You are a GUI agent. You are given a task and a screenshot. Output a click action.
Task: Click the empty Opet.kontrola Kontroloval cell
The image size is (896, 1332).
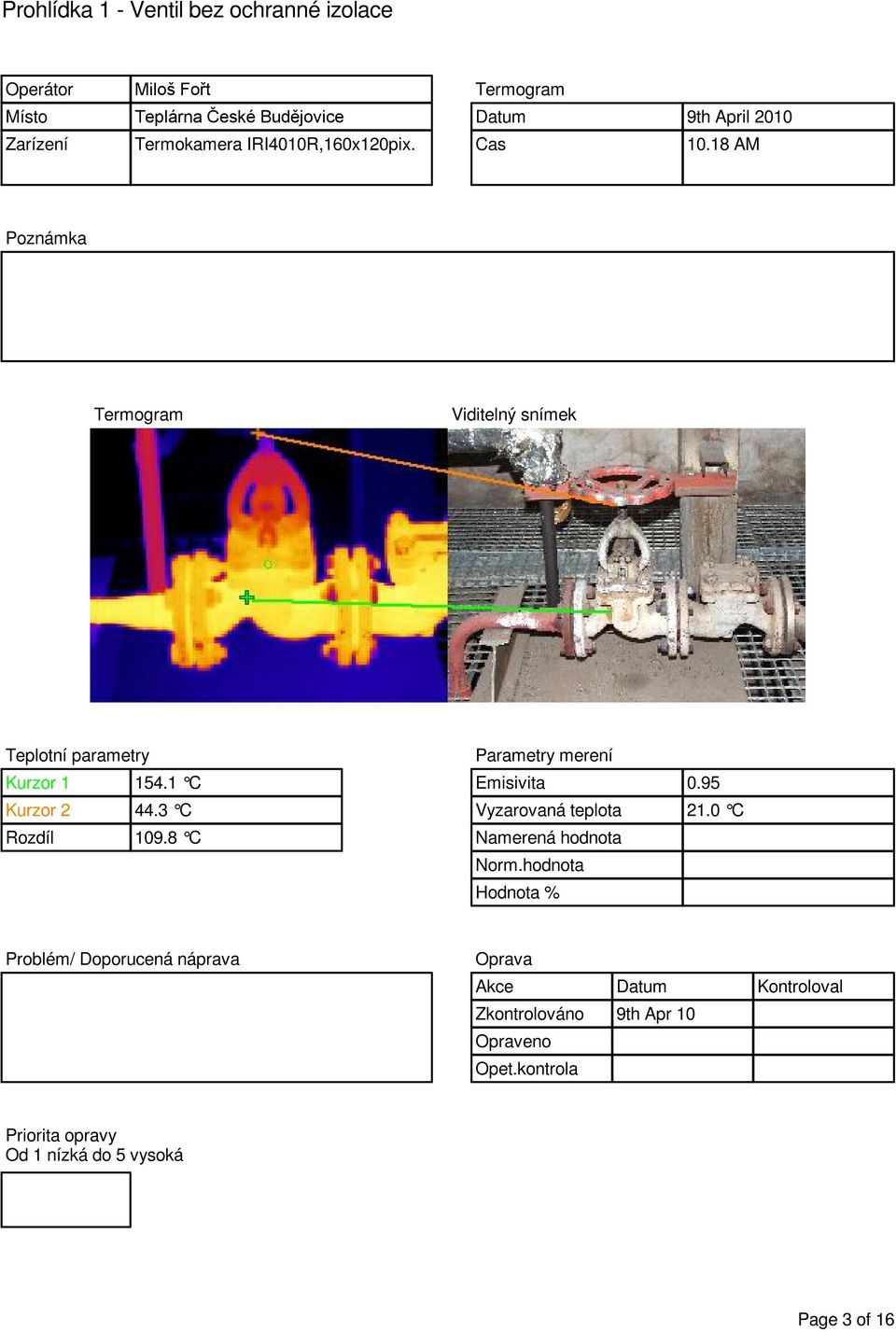(823, 1069)
